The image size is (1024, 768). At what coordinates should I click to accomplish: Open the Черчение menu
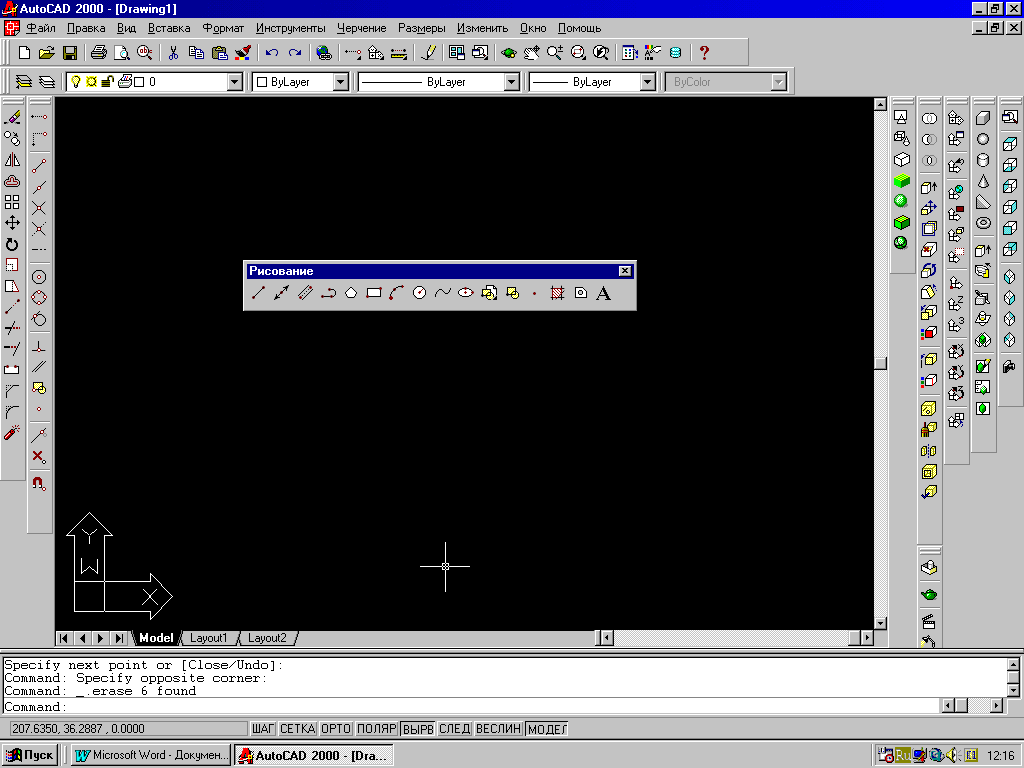[361, 28]
